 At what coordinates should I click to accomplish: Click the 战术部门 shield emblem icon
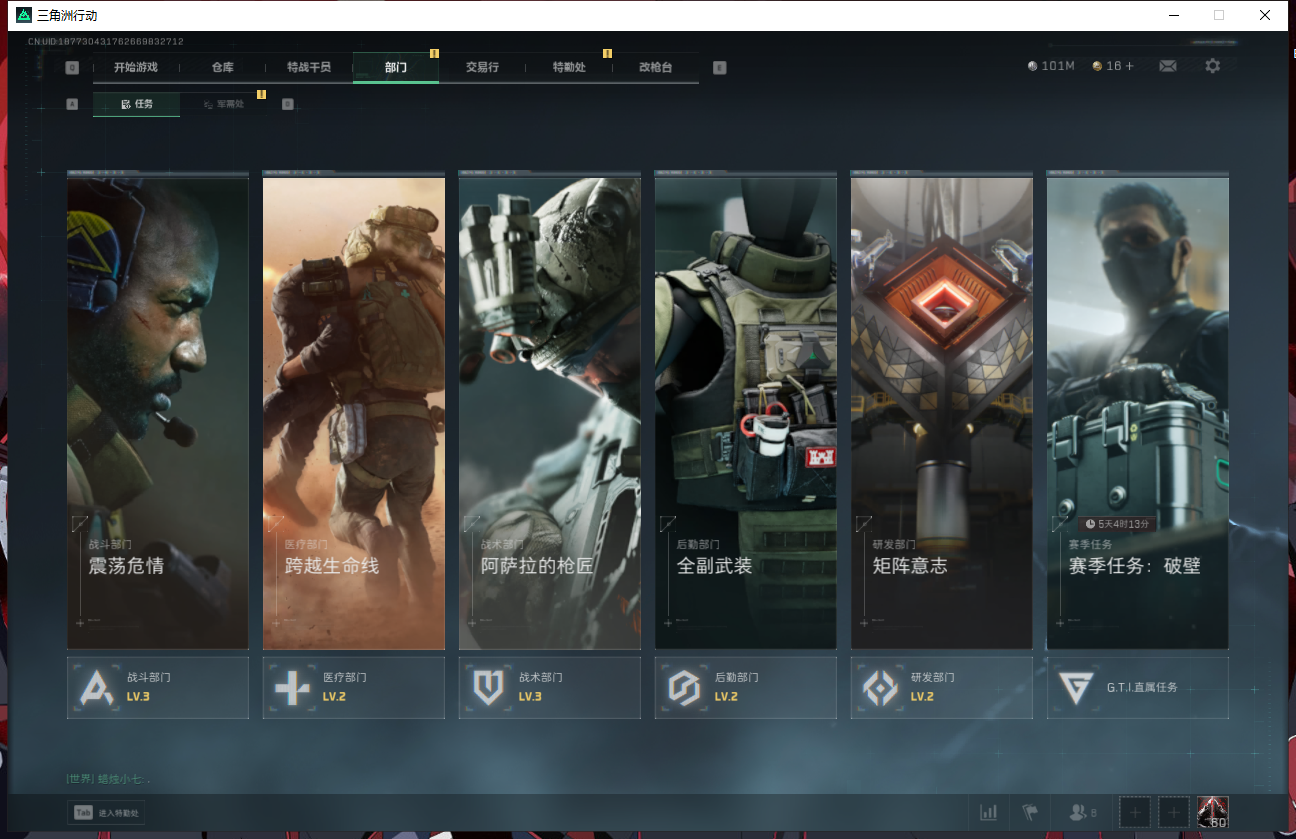pos(488,687)
